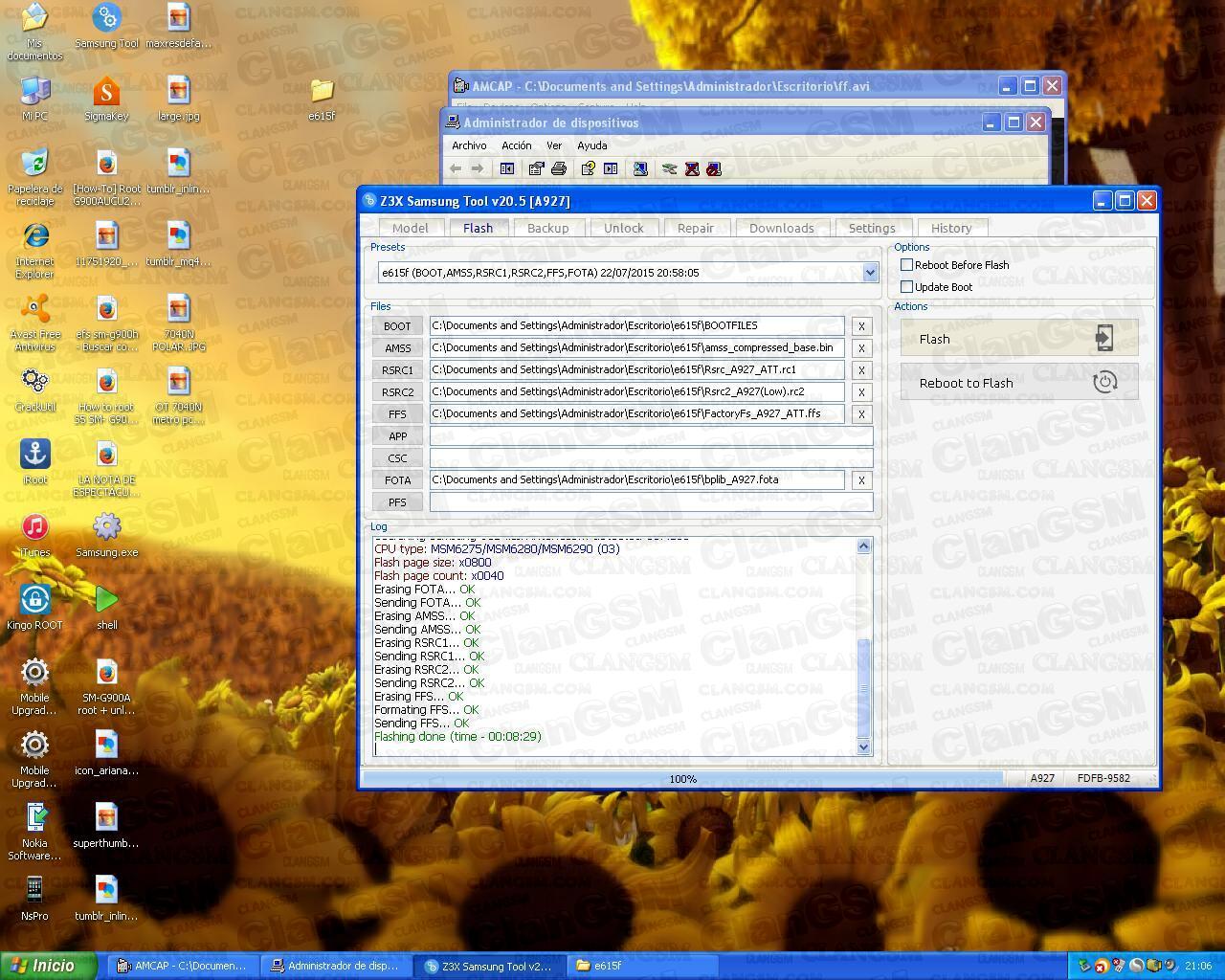Click the APP file select button
Viewport: 1225px width, 980px height.
pos(397,436)
